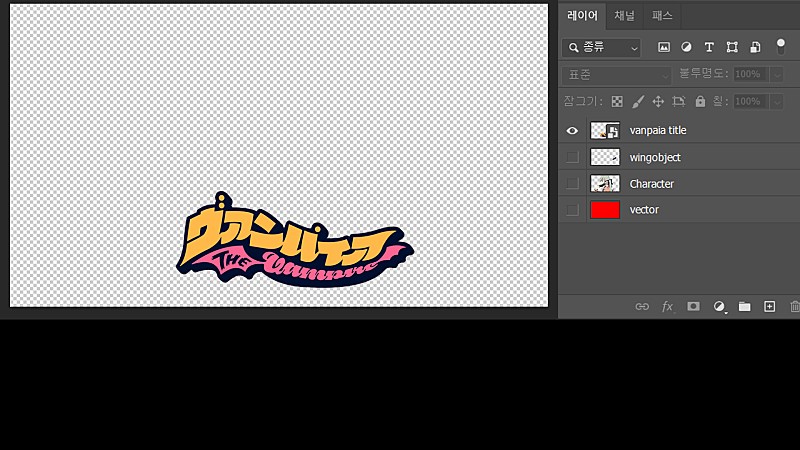Select the layer named Character
This screenshot has height=450, width=800.
[652, 184]
